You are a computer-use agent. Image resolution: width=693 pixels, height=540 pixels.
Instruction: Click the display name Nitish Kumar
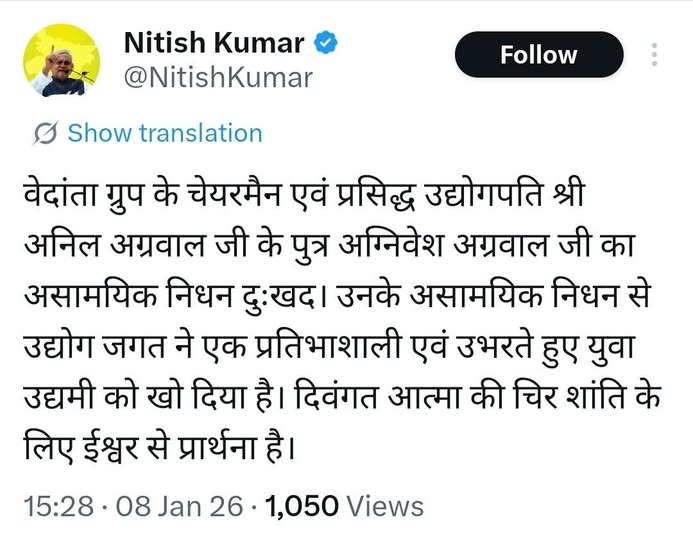[x=213, y=44]
